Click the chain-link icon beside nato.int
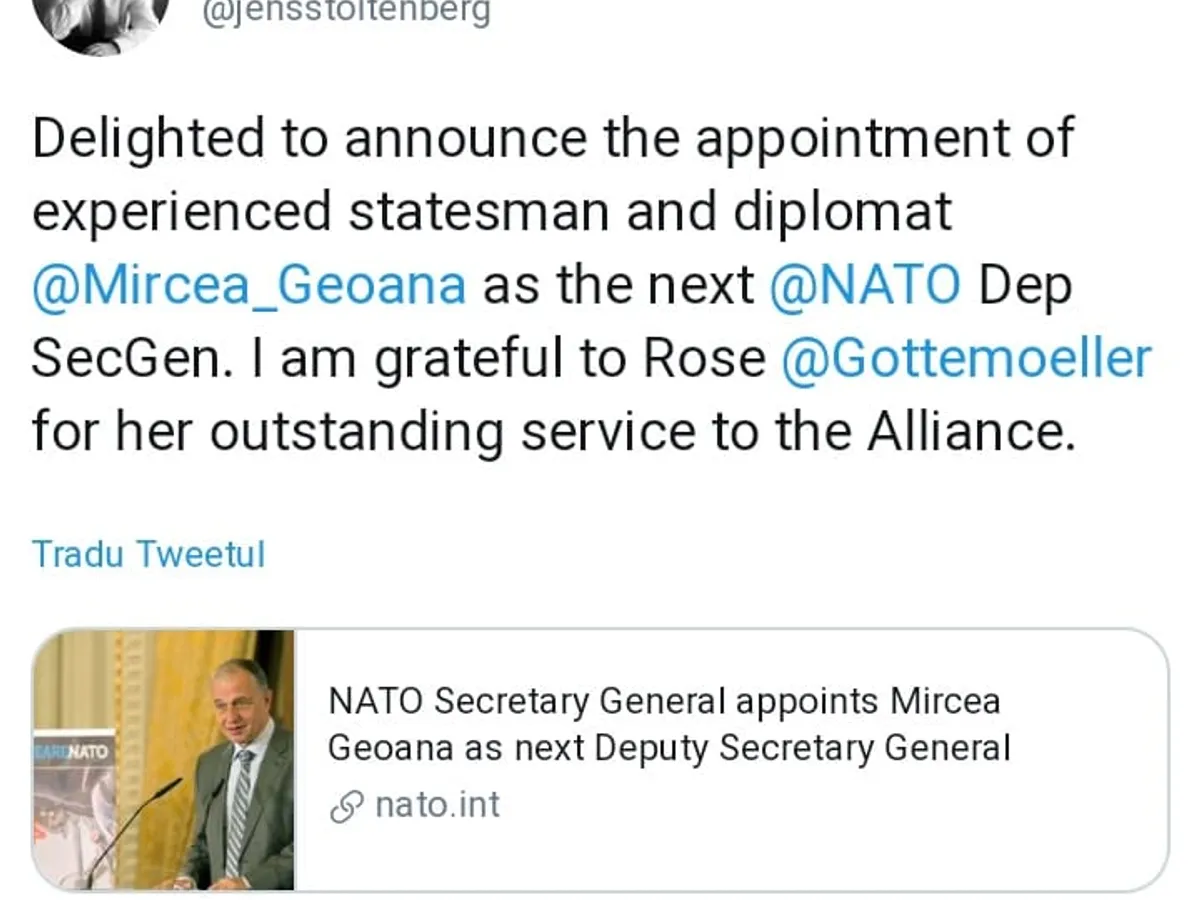This screenshot has height=900, width=1200. pyautogui.click(x=346, y=807)
